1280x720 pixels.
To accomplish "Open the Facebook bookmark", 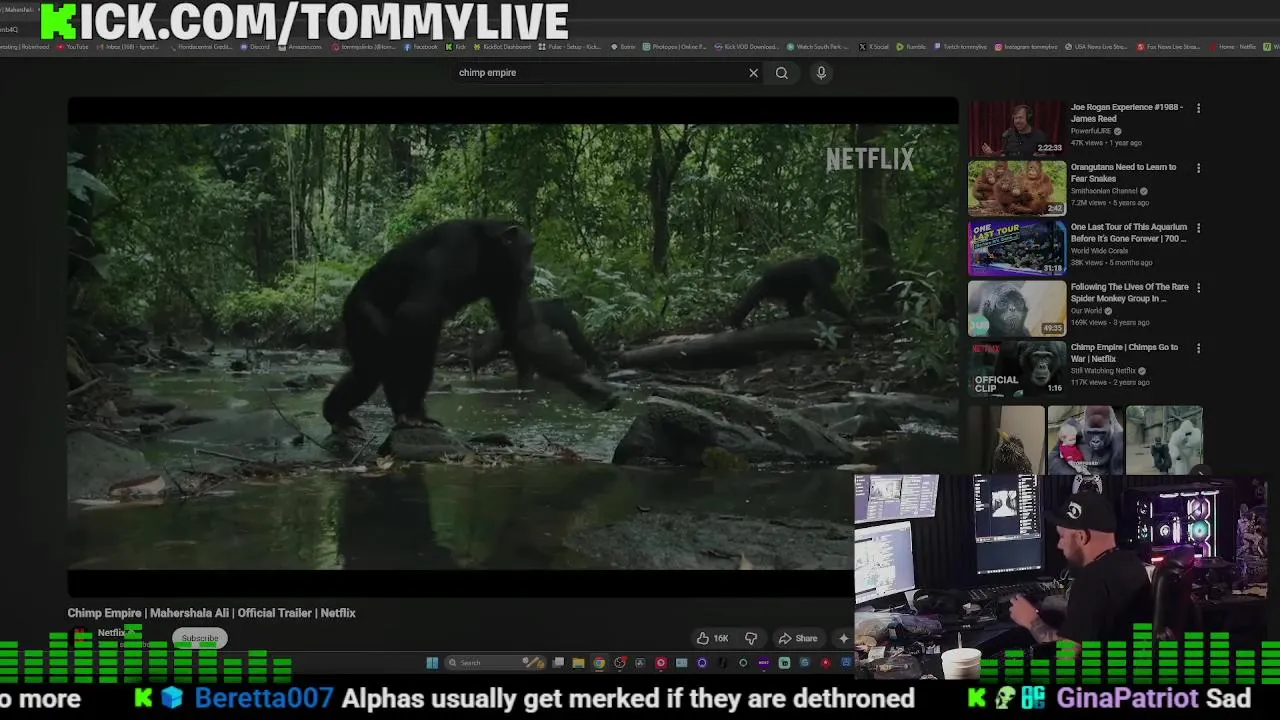I will 420,47.
